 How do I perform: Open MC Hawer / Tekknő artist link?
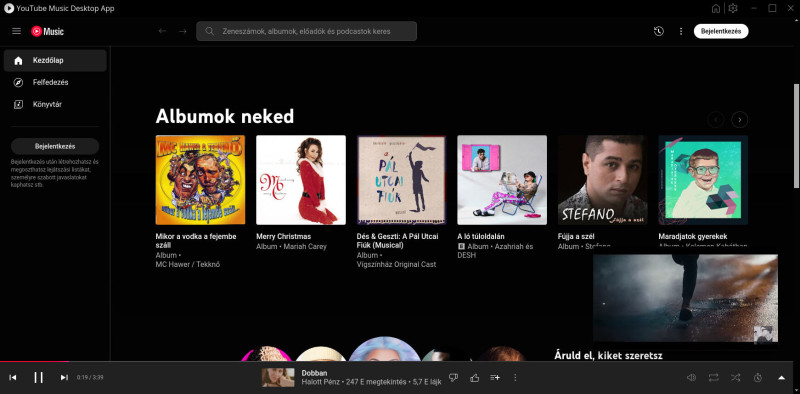(188, 264)
